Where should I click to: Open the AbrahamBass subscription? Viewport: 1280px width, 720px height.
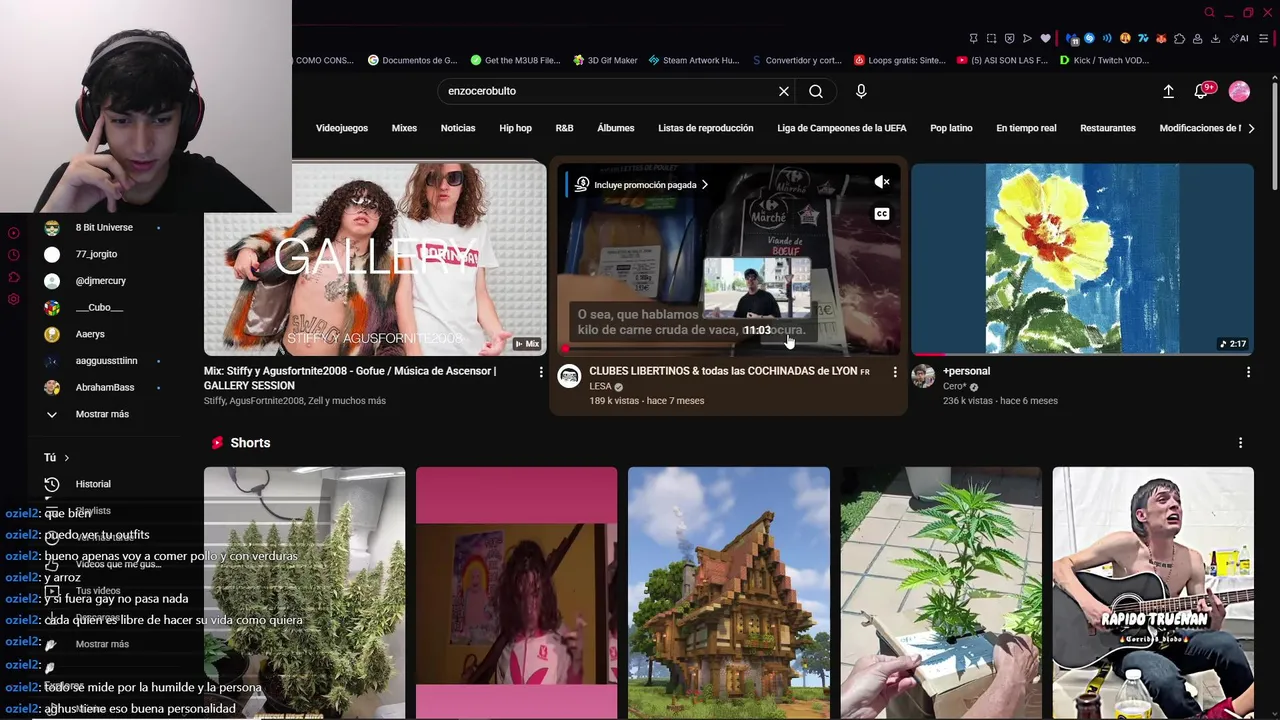click(x=103, y=387)
